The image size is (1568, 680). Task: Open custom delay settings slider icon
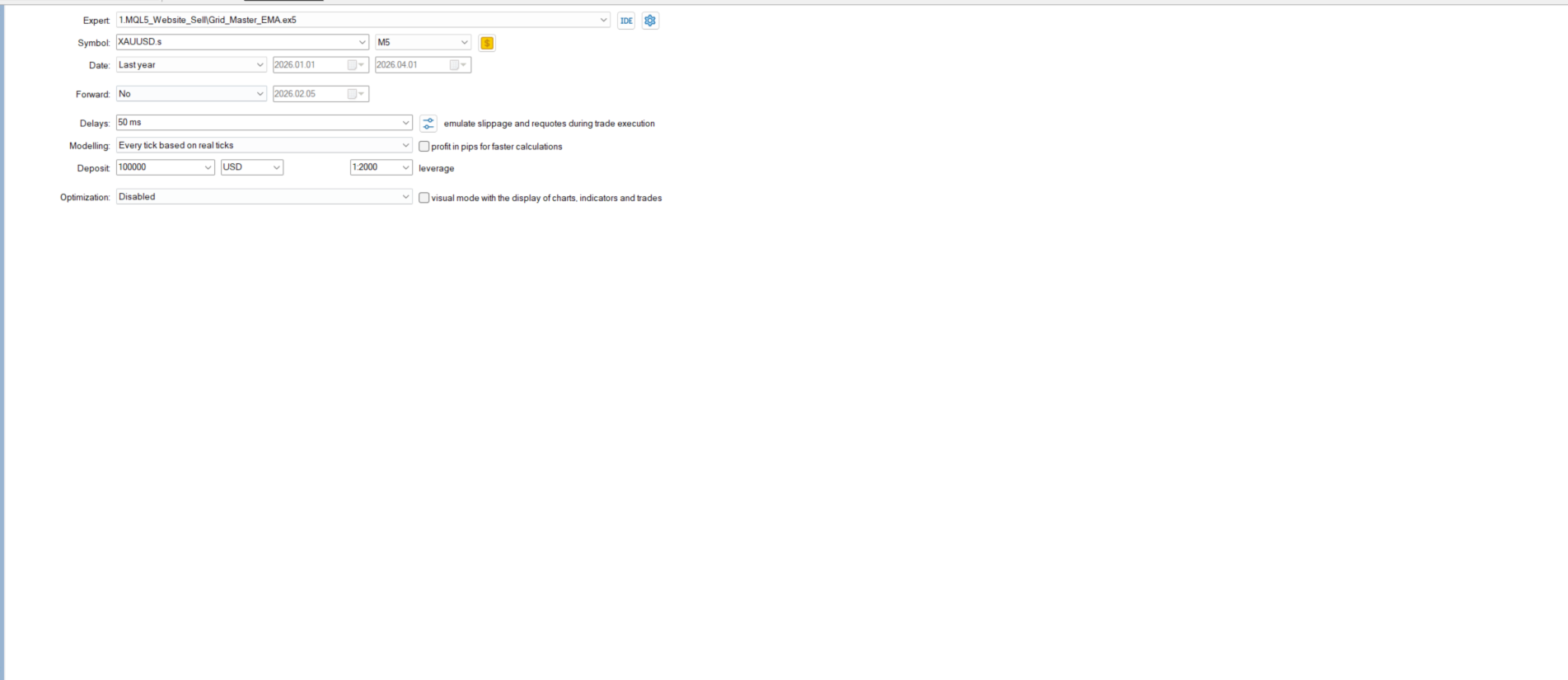coord(428,124)
